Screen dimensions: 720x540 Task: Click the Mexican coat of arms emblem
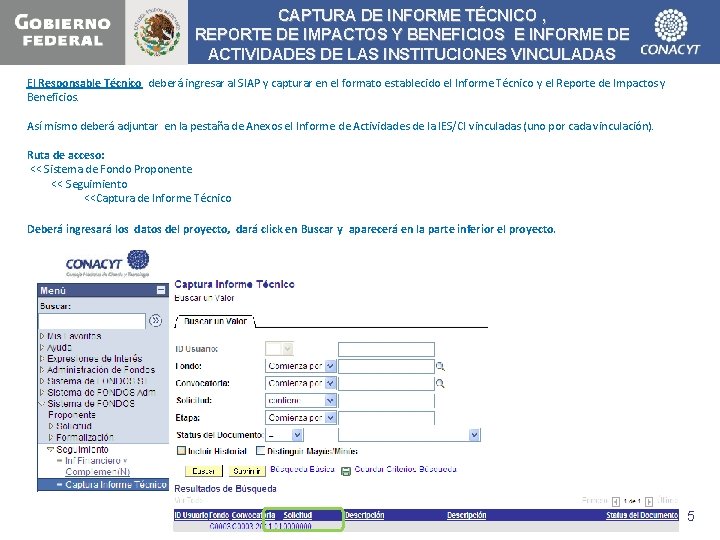[157, 32]
